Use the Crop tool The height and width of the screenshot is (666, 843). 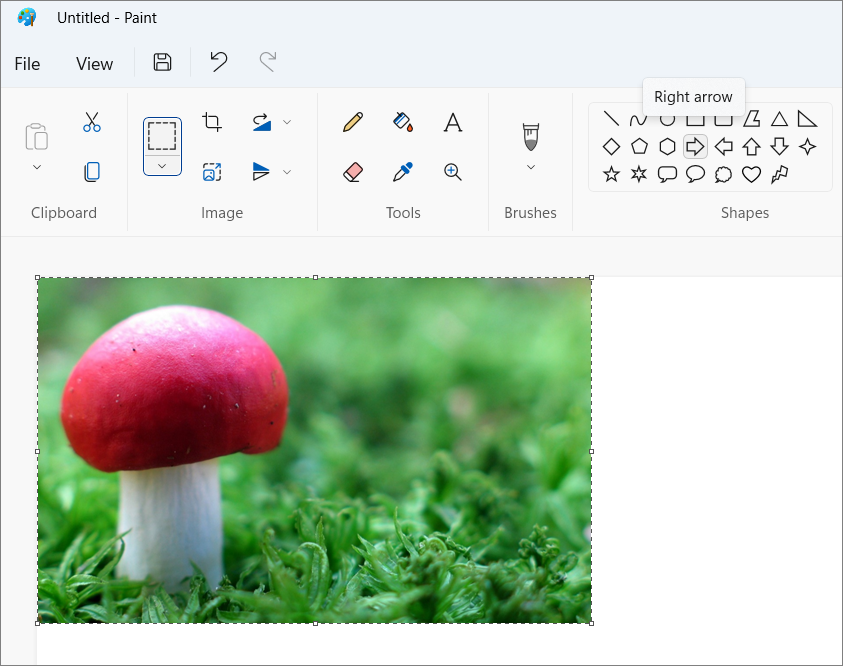pos(212,122)
